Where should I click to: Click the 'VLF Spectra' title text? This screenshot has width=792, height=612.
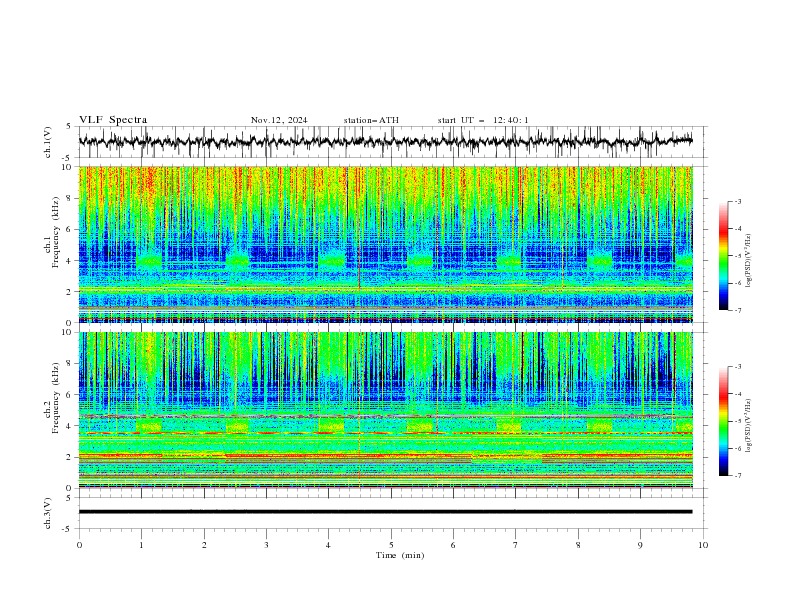pyautogui.click(x=113, y=120)
